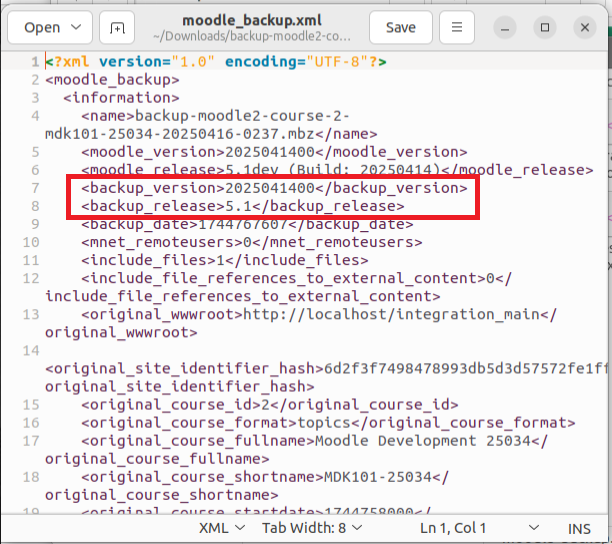Click the original_course_fullname Moodle Development line
Viewport: 612px width, 544px height.
(x=315, y=441)
